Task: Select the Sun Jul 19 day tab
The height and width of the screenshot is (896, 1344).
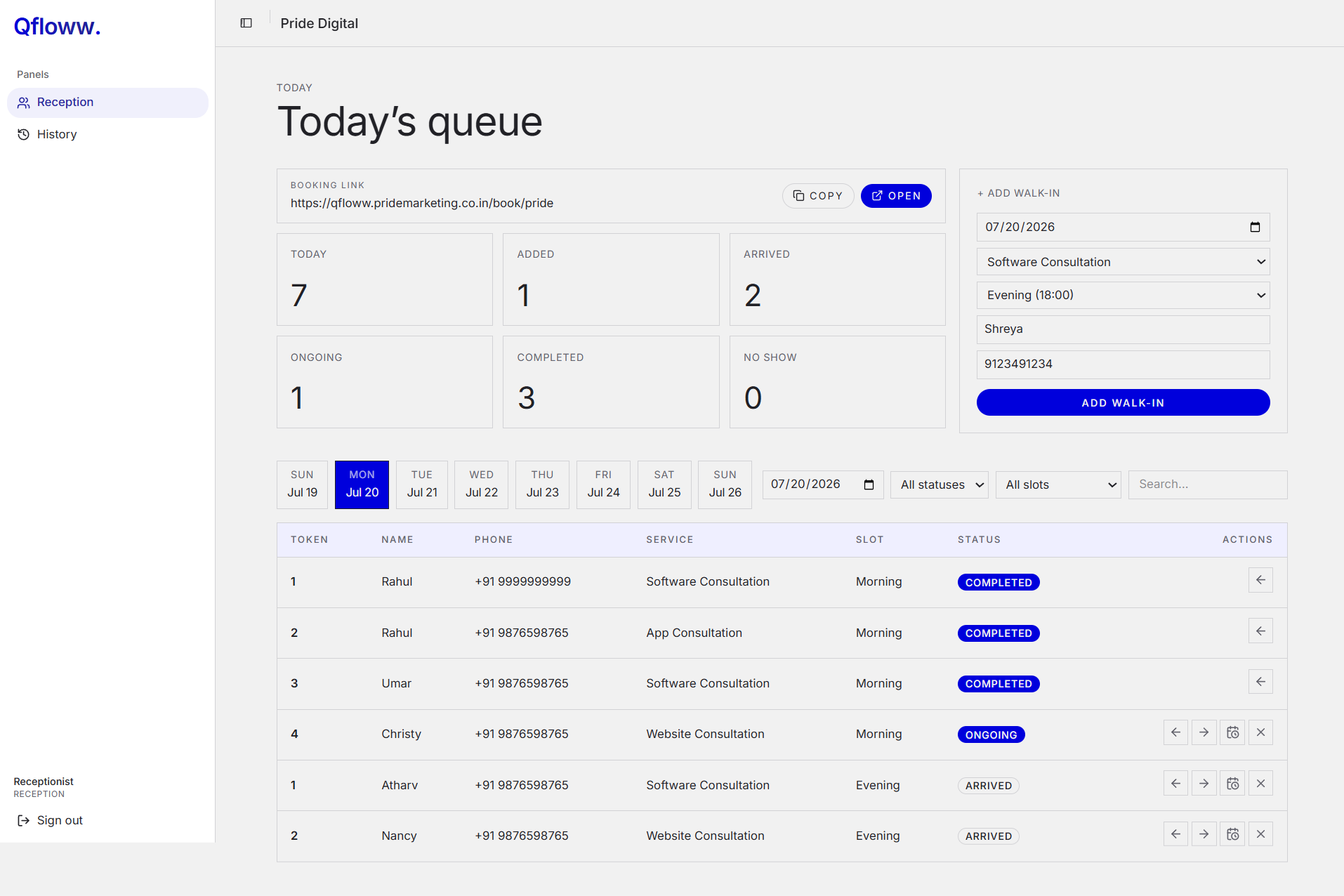Action: [x=302, y=485]
